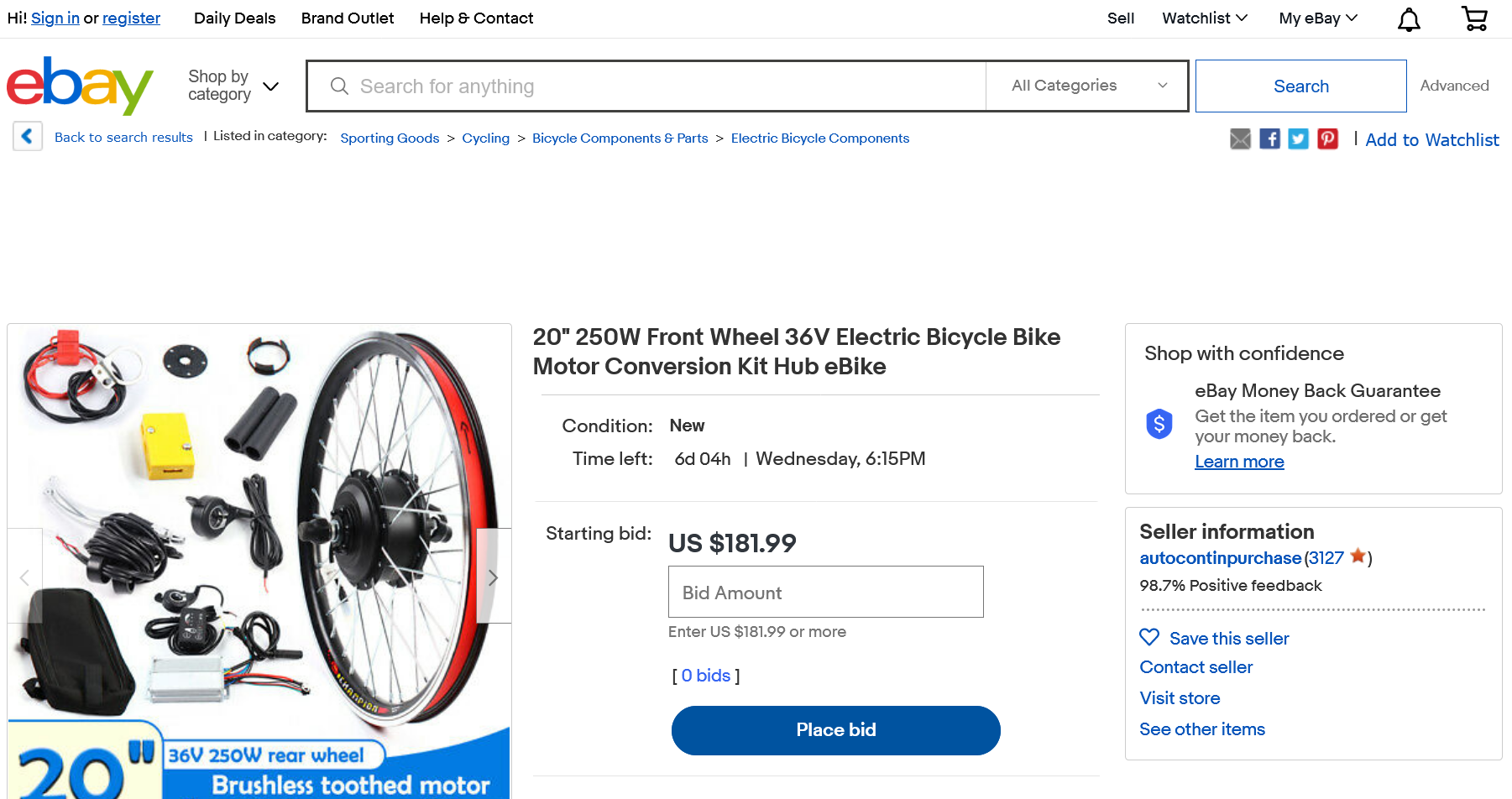The width and height of the screenshot is (1512, 799).
Task: Share listing on Pinterest
Action: [1327, 139]
